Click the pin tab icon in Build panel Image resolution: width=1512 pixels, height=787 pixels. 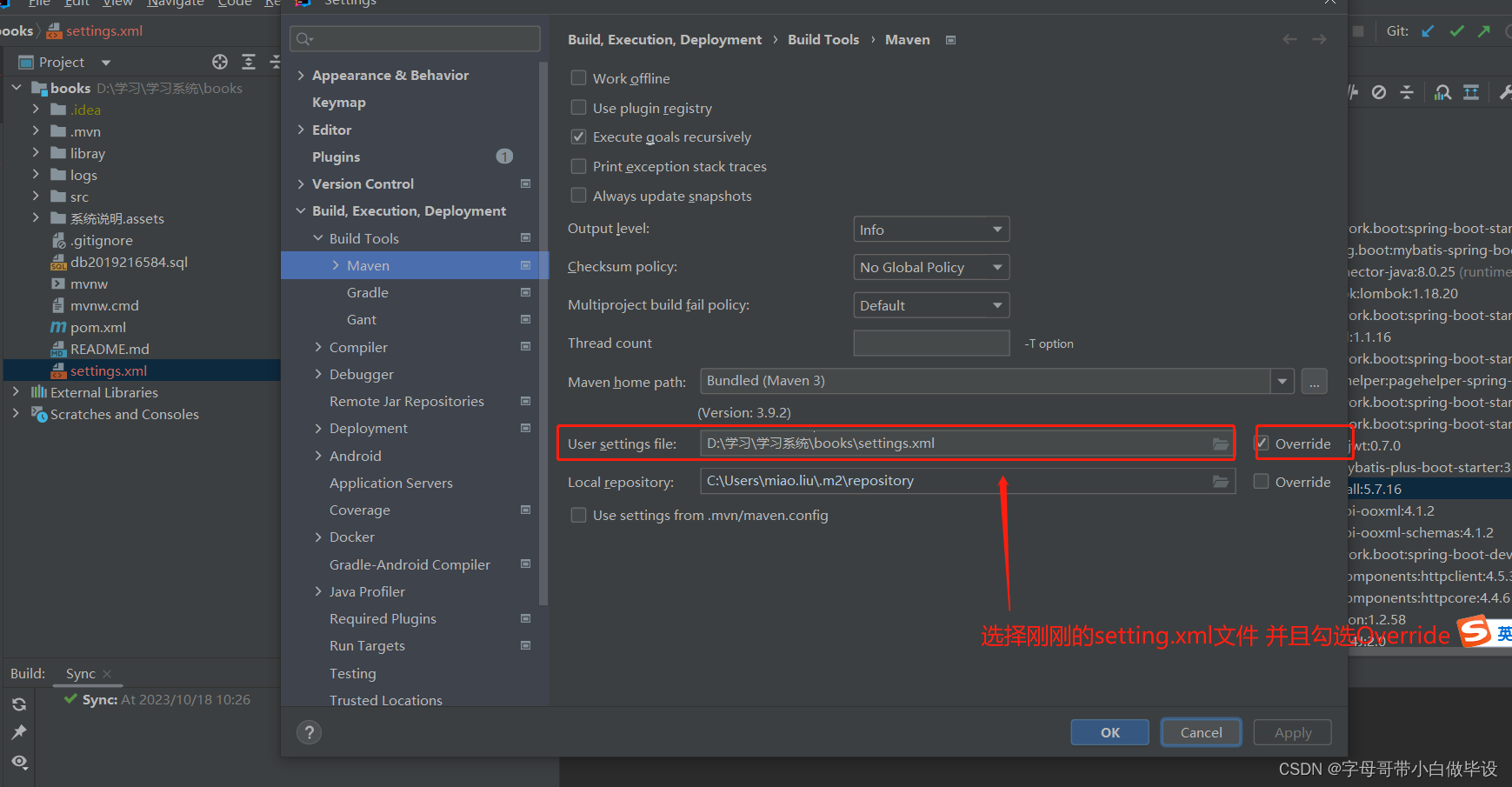coord(19,732)
